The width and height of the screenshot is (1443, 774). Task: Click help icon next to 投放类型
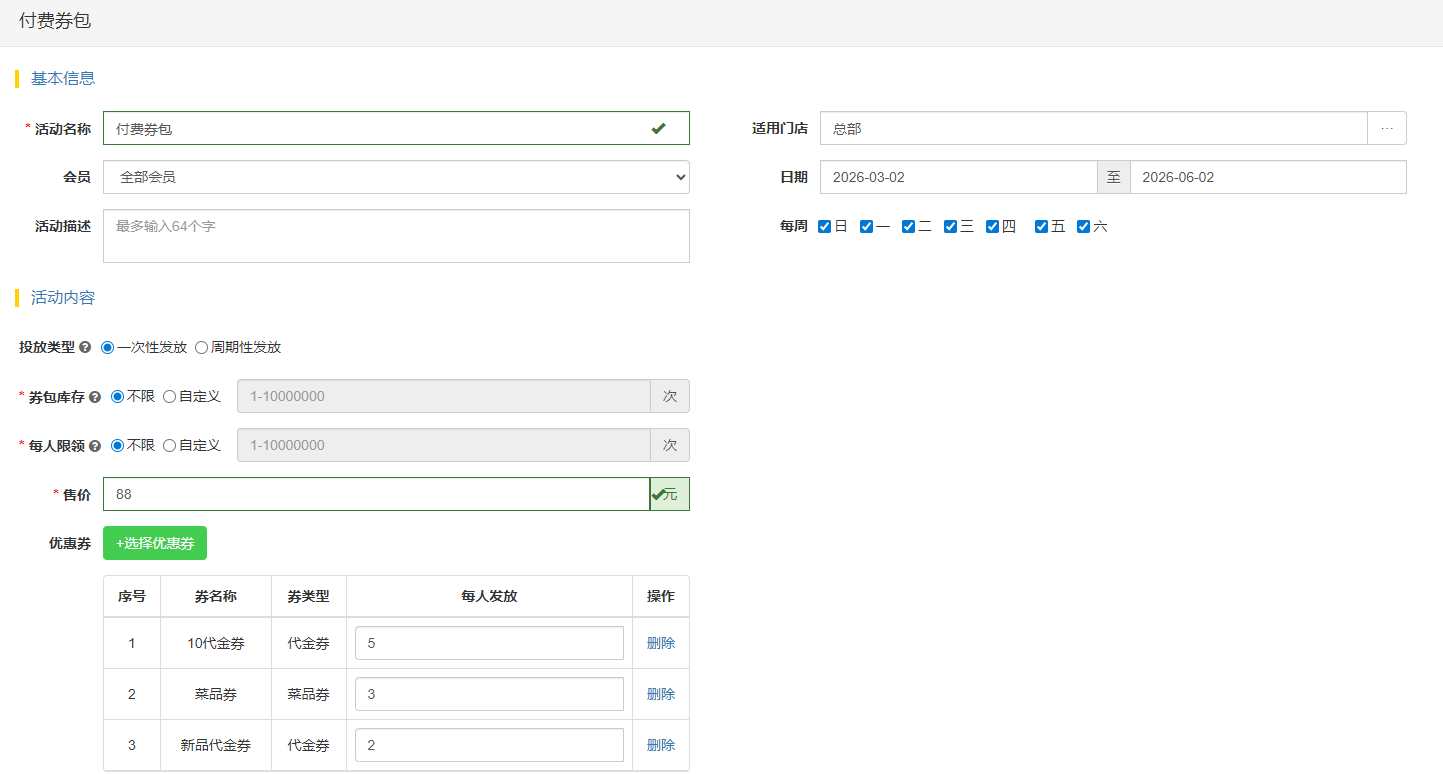(85, 348)
